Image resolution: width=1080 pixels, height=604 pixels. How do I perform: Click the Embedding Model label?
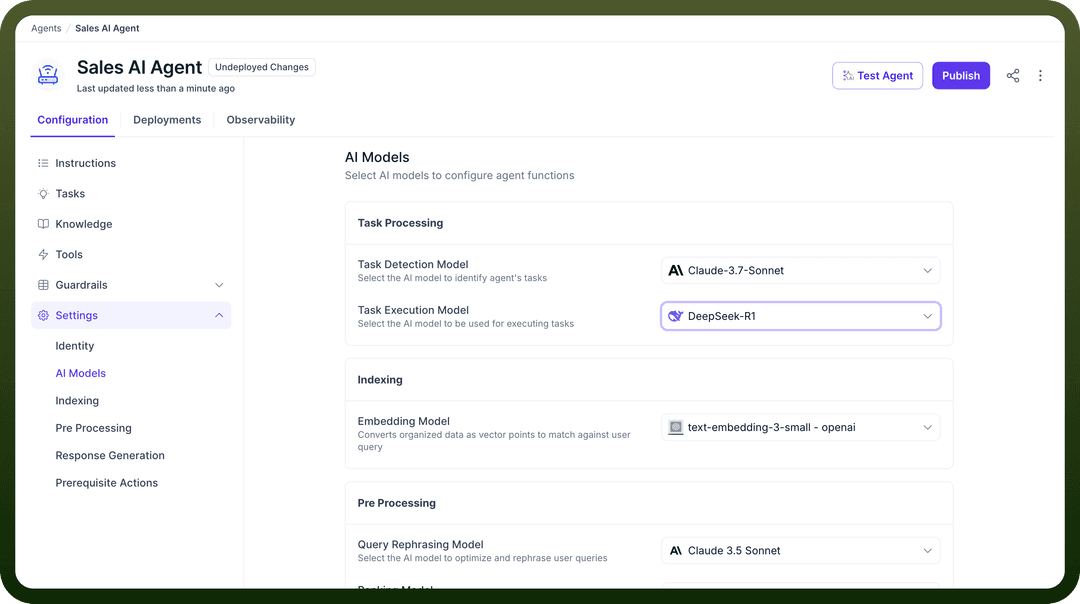(x=403, y=421)
